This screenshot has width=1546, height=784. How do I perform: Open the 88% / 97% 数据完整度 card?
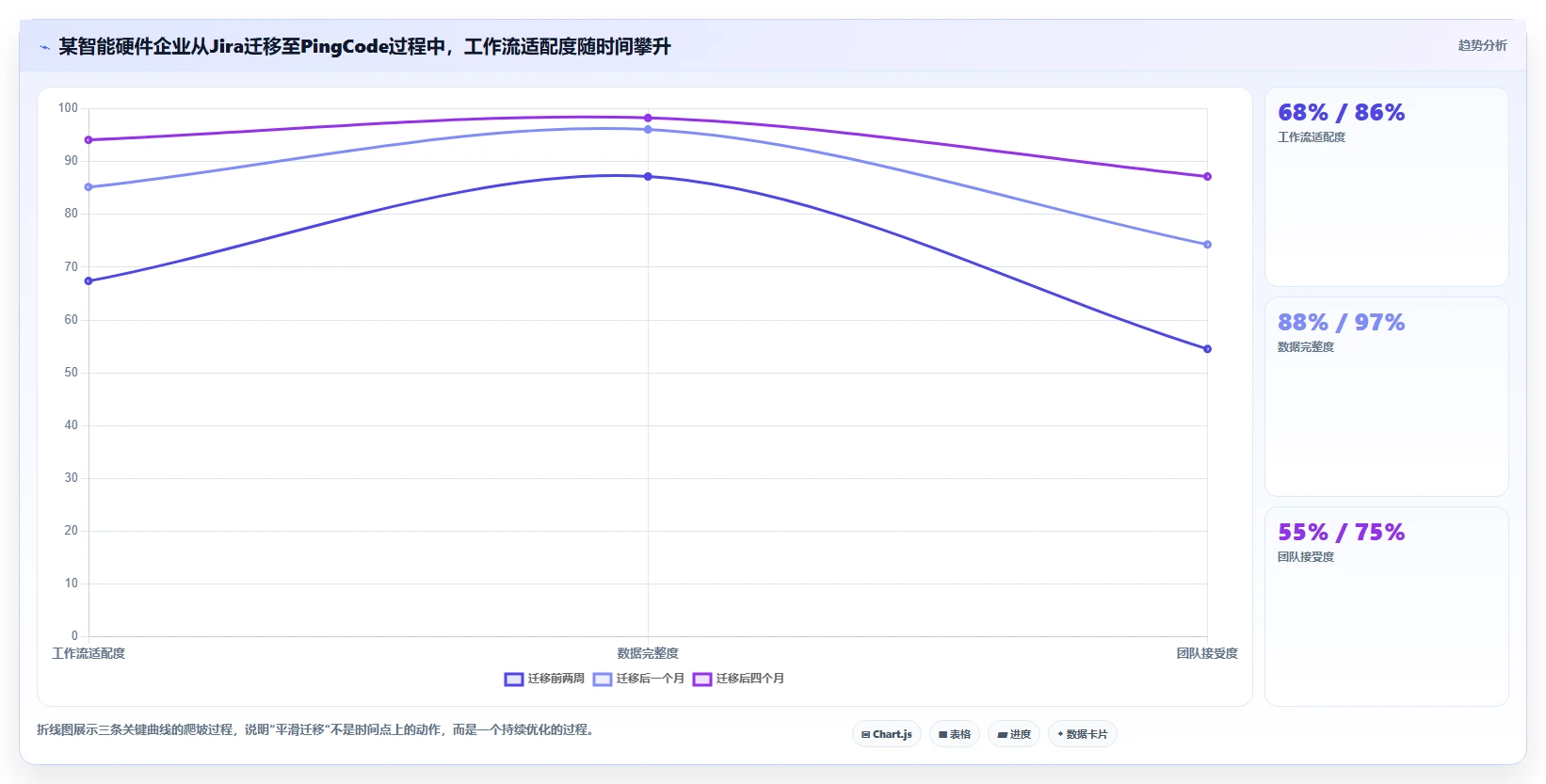[x=1387, y=397]
